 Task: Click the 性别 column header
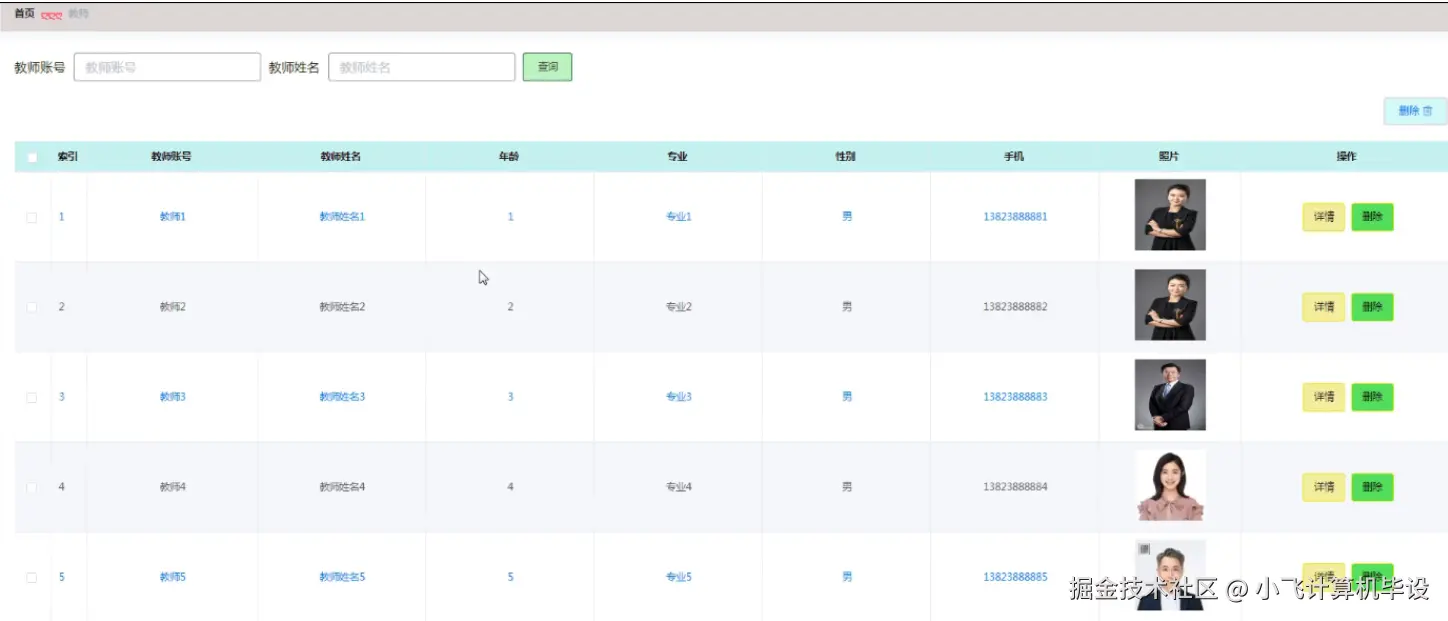pos(846,157)
